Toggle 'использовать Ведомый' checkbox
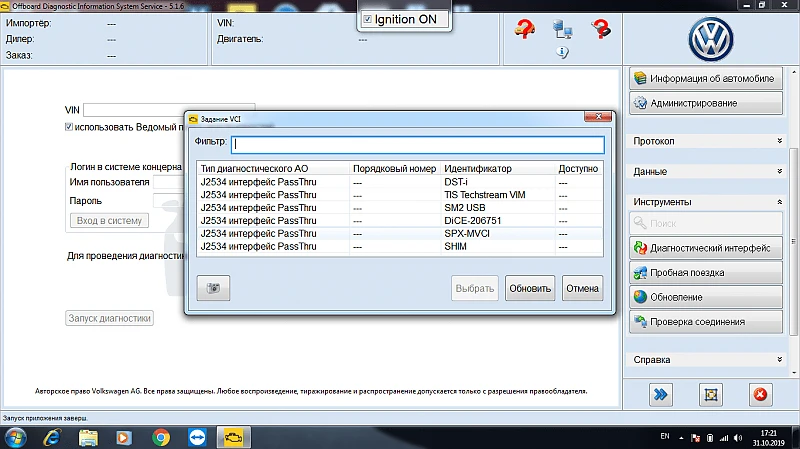 (x=69, y=127)
